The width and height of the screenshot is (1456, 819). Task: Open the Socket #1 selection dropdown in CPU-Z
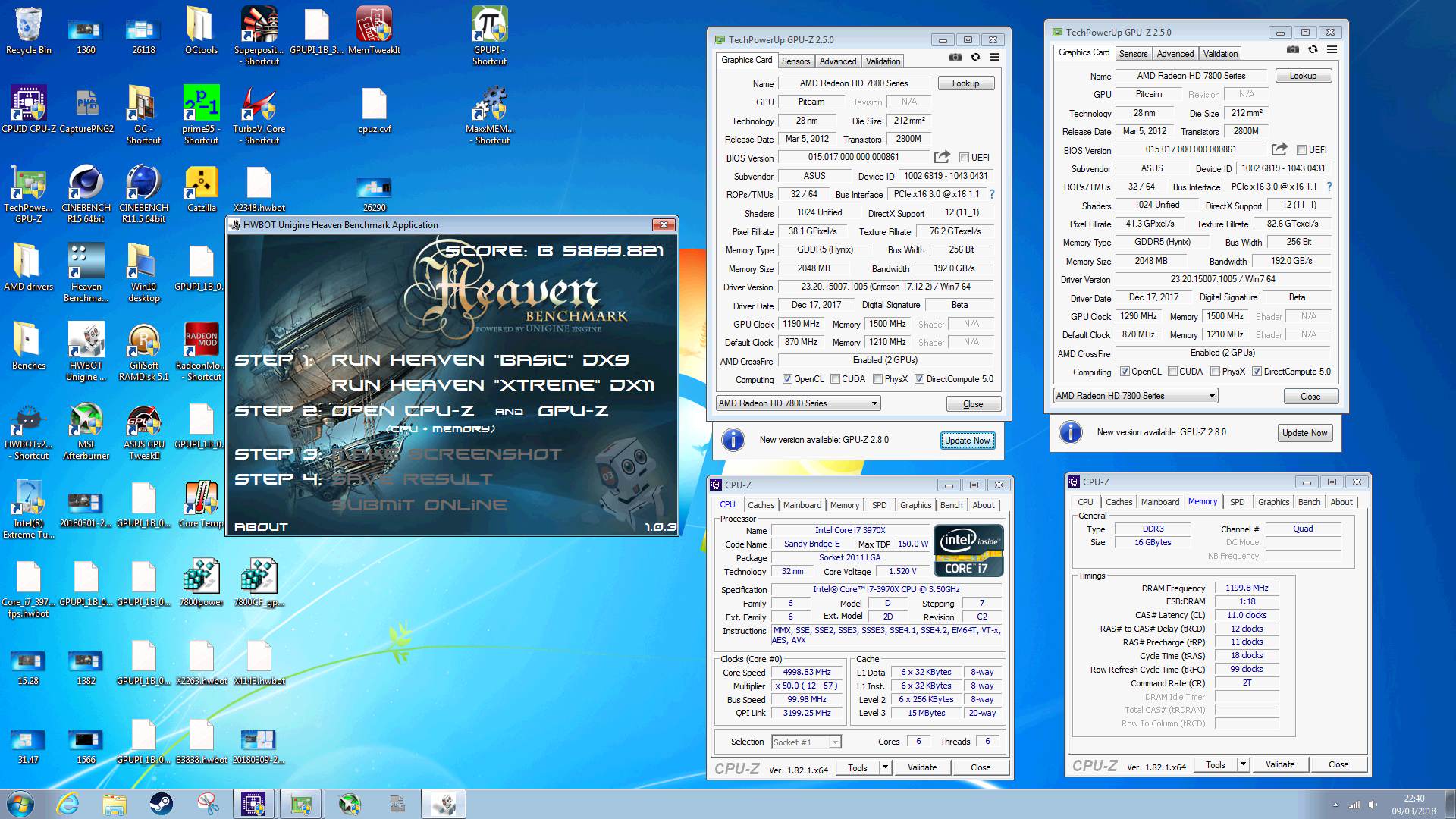806,742
